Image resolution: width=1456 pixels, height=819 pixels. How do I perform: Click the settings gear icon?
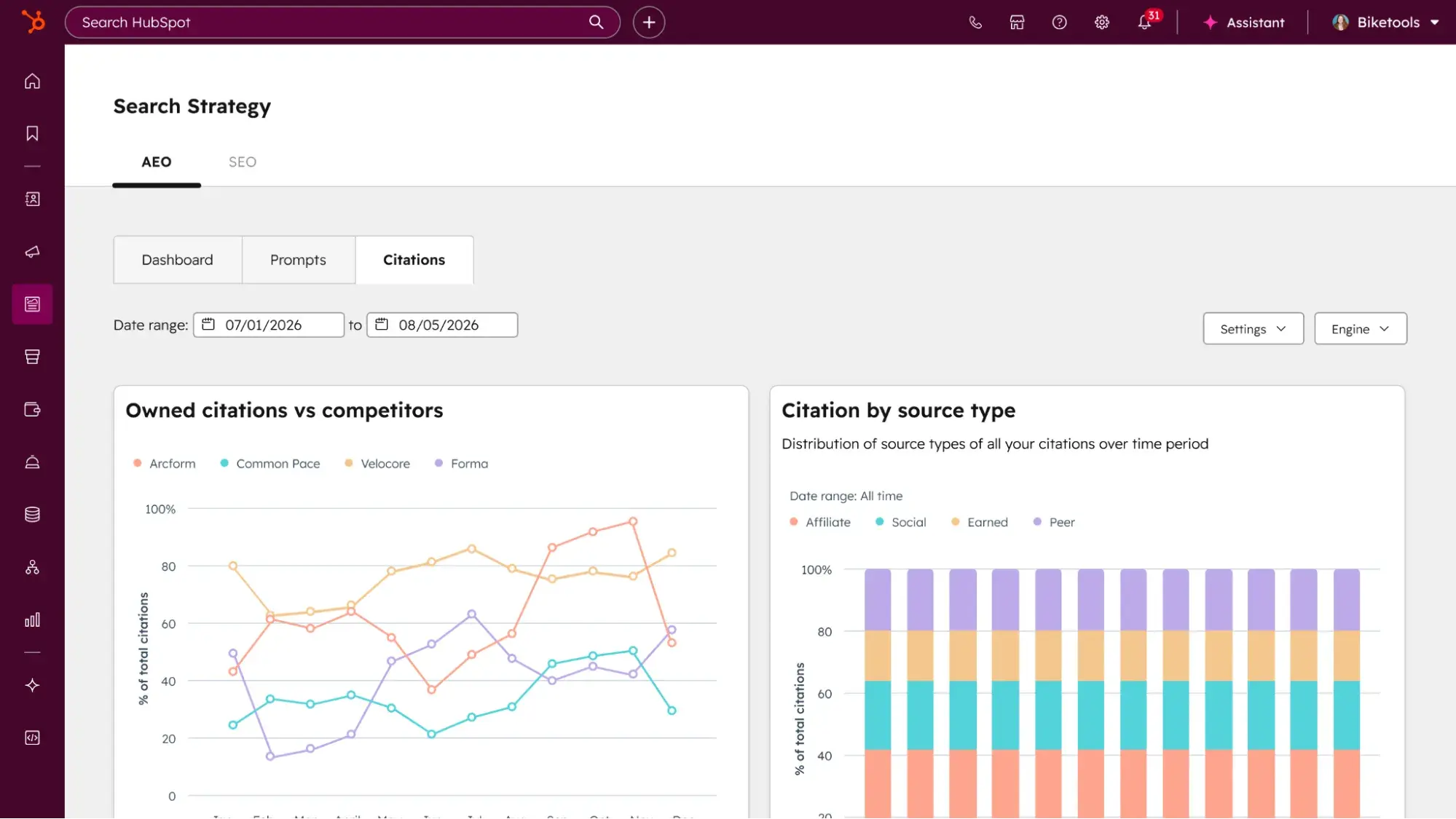click(x=1101, y=23)
